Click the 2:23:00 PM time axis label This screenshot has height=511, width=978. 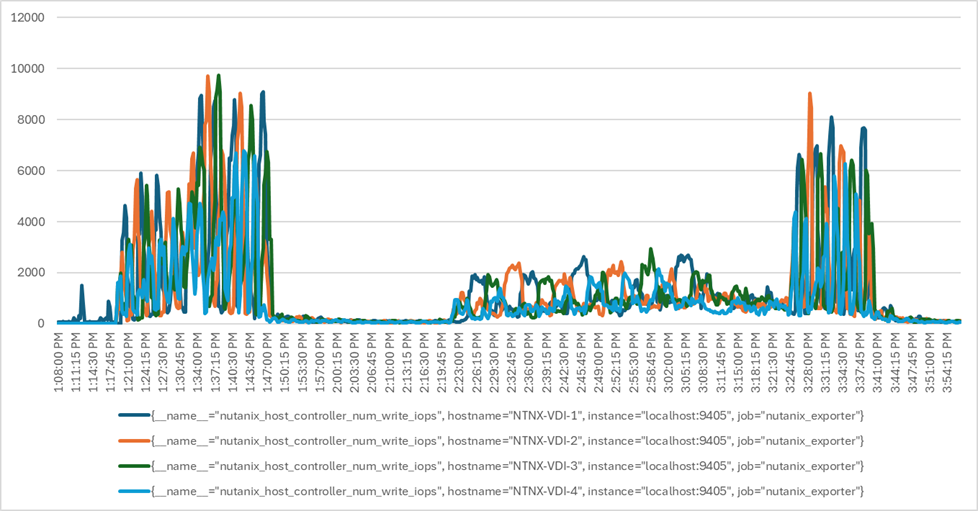[x=460, y=363]
